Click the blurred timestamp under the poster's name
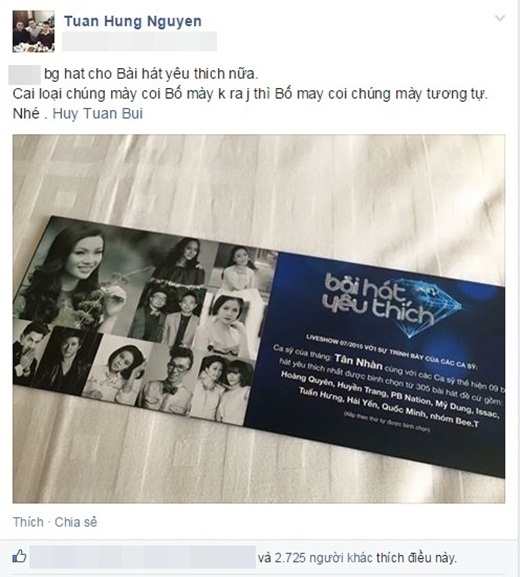The height and width of the screenshot is (577, 520). point(139,41)
